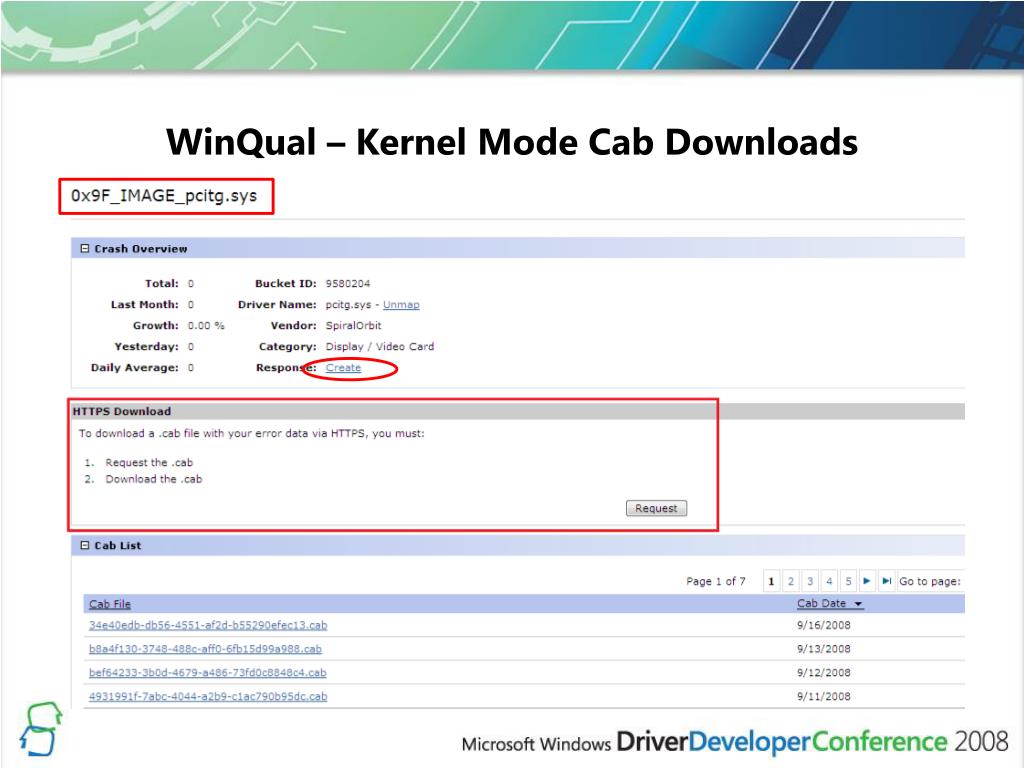Go to page 2 of cab list

[x=790, y=581]
